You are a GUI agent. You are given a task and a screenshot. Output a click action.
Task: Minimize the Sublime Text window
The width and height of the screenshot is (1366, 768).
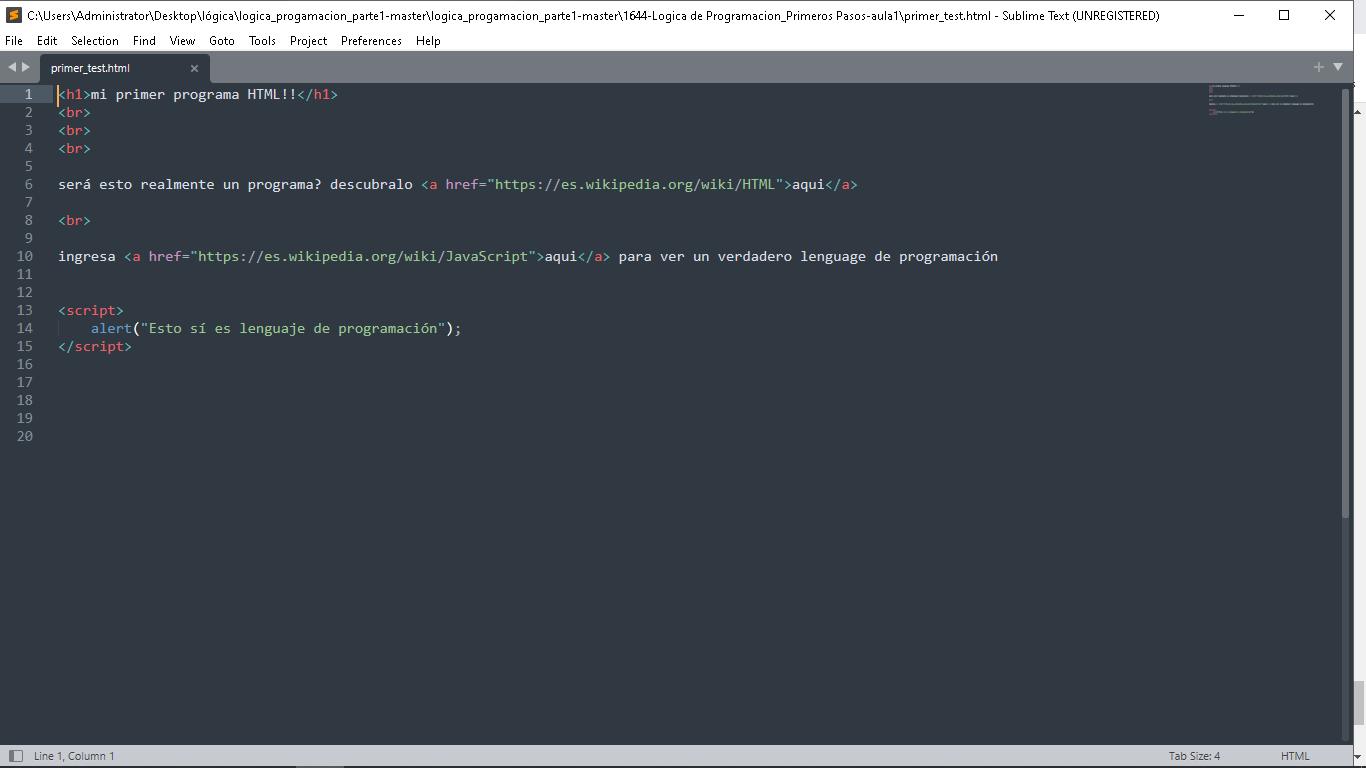tap(1239, 15)
